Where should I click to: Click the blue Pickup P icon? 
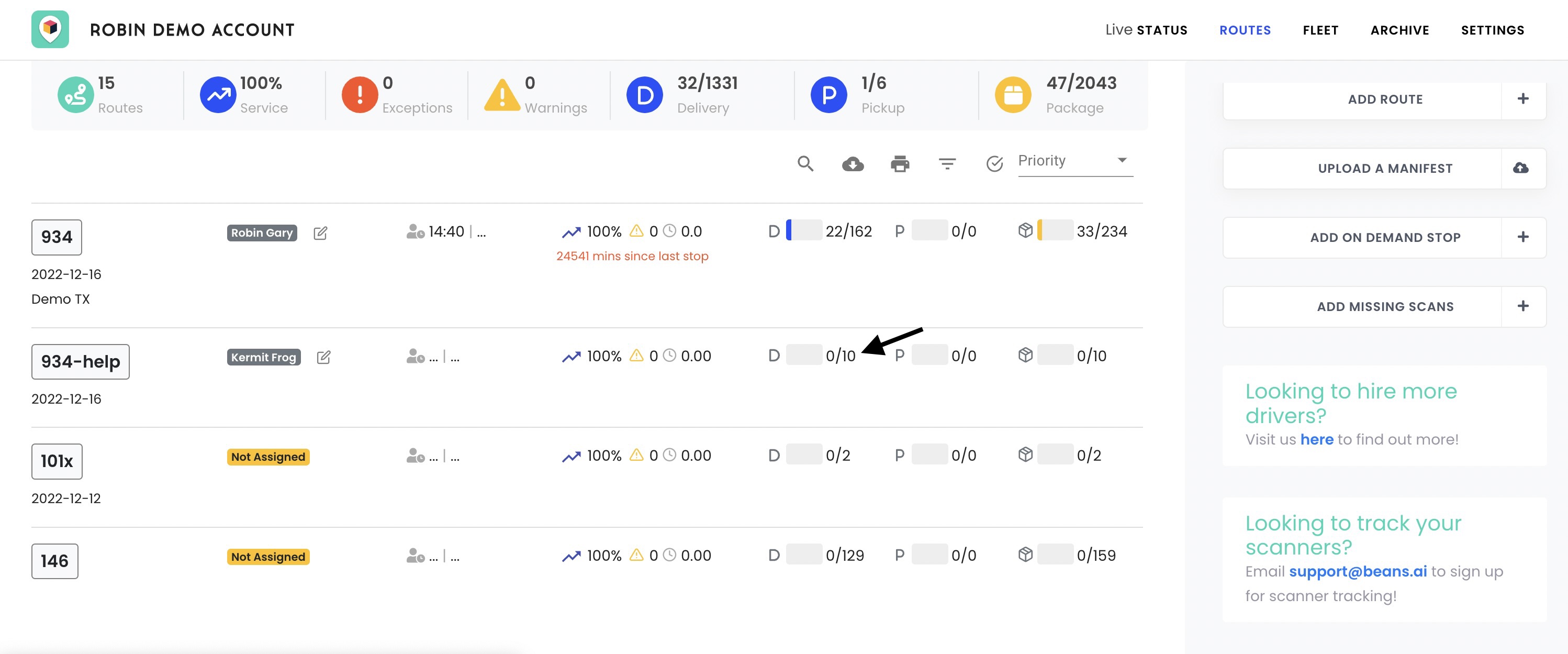click(828, 94)
